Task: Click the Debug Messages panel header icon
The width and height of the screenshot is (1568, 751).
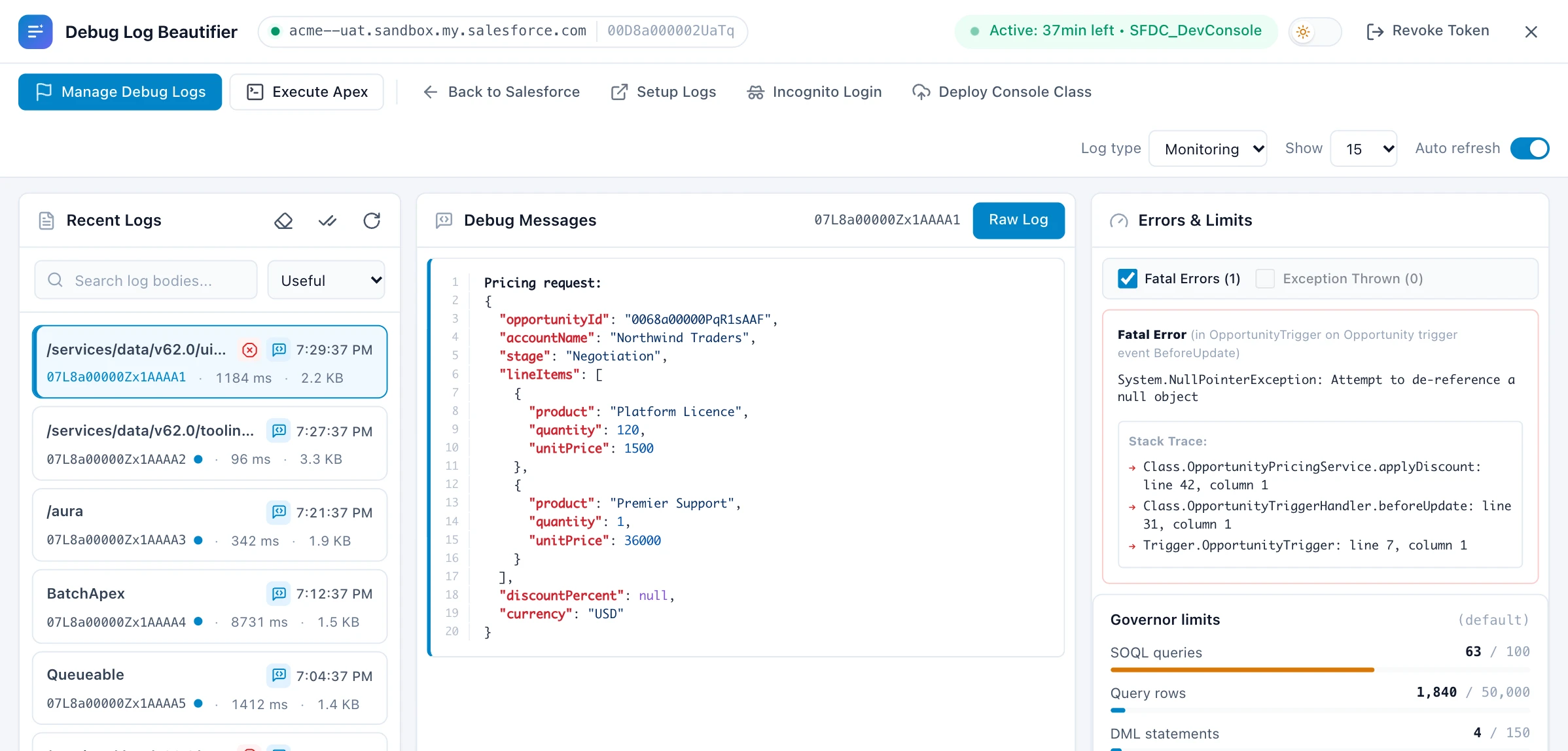Action: click(x=444, y=220)
